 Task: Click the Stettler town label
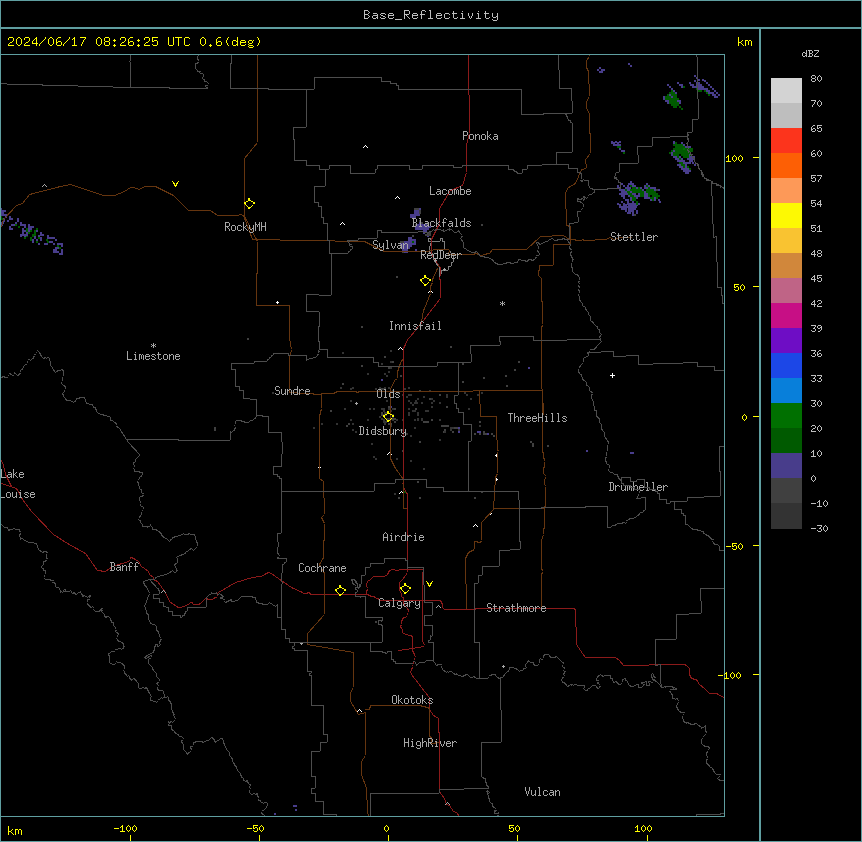(x=634, y=237)
